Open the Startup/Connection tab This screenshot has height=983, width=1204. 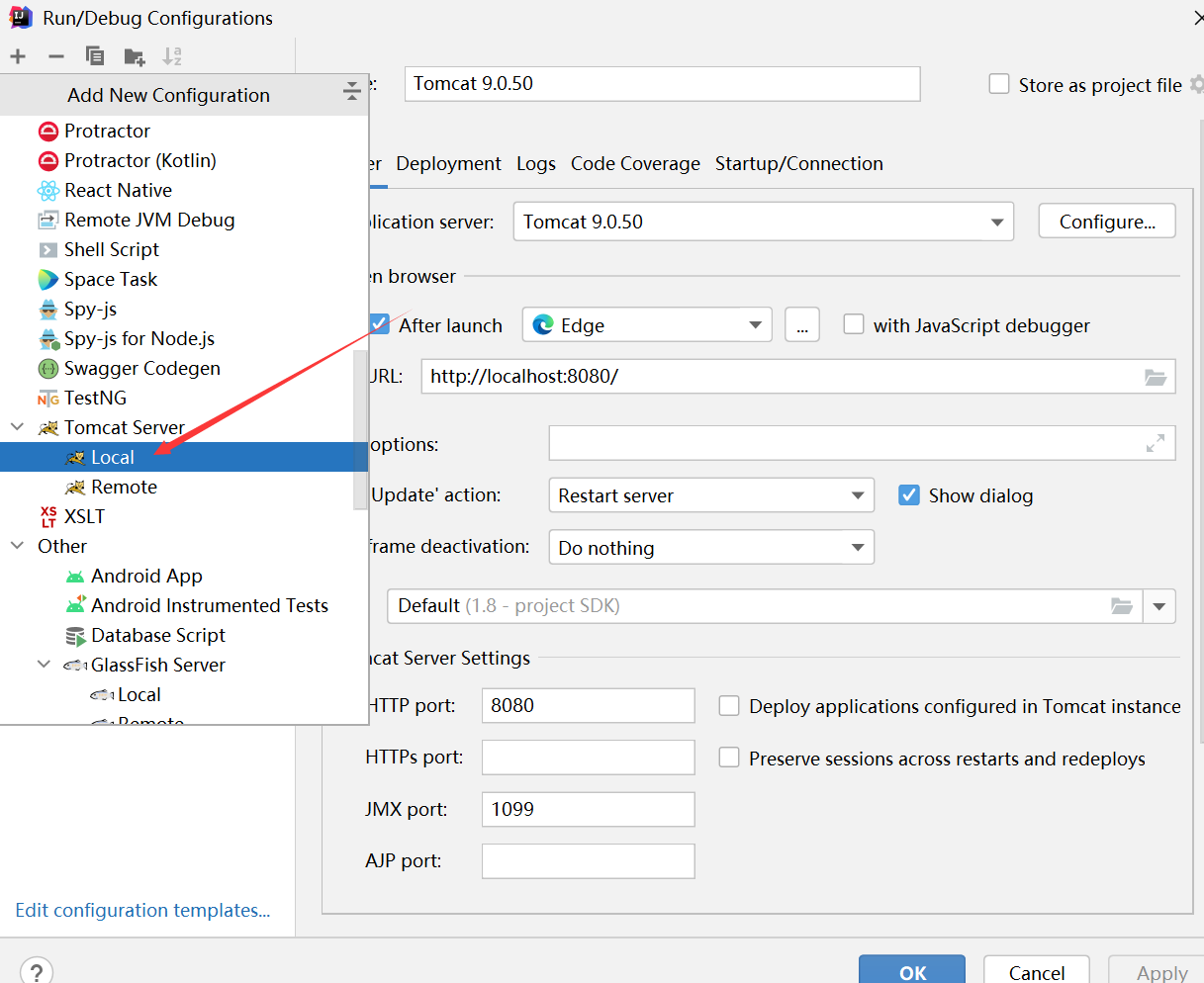pos(799,163)
